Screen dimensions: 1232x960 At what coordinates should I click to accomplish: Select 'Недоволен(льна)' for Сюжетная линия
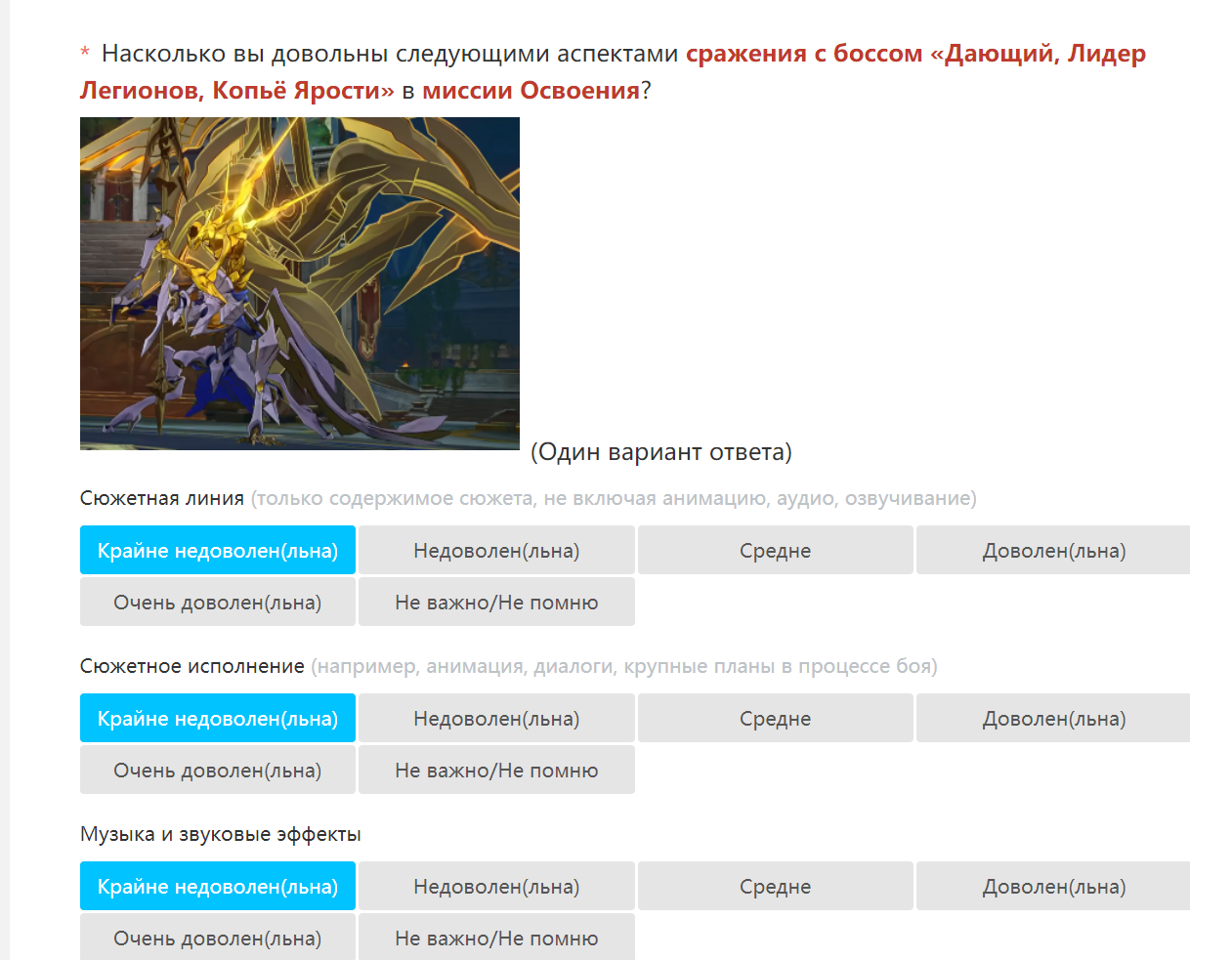point(496,550)
